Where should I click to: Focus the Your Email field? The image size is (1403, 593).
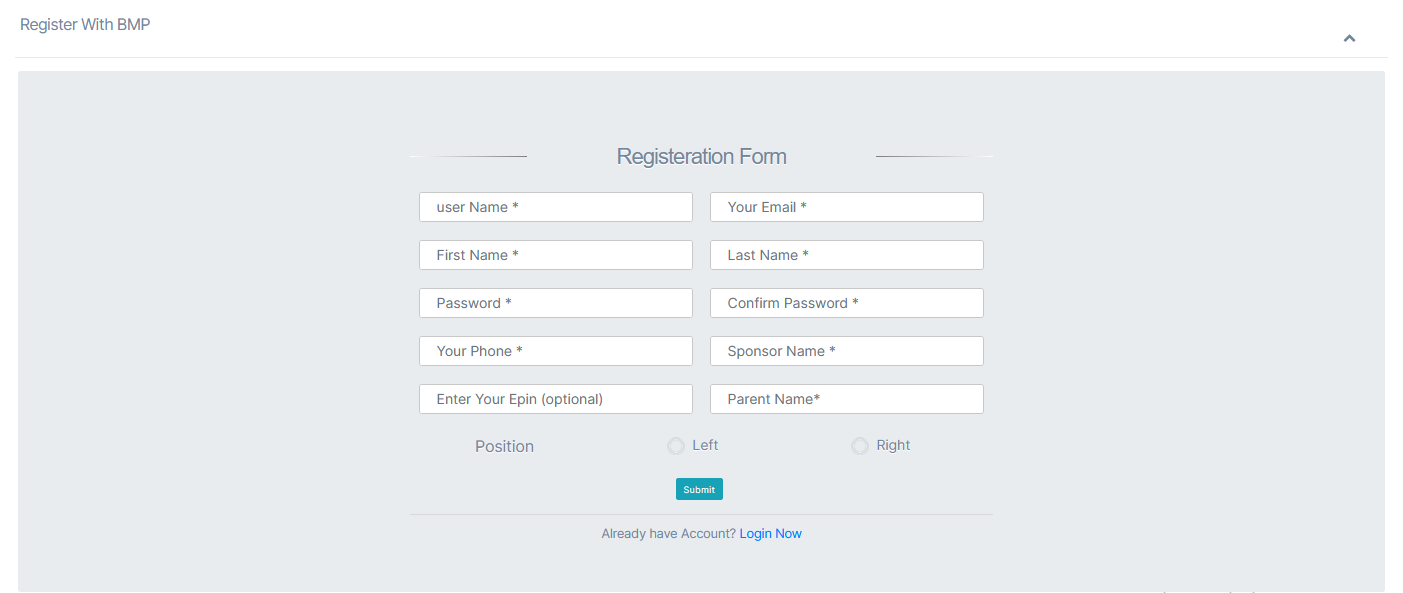[x=846, y=207]
